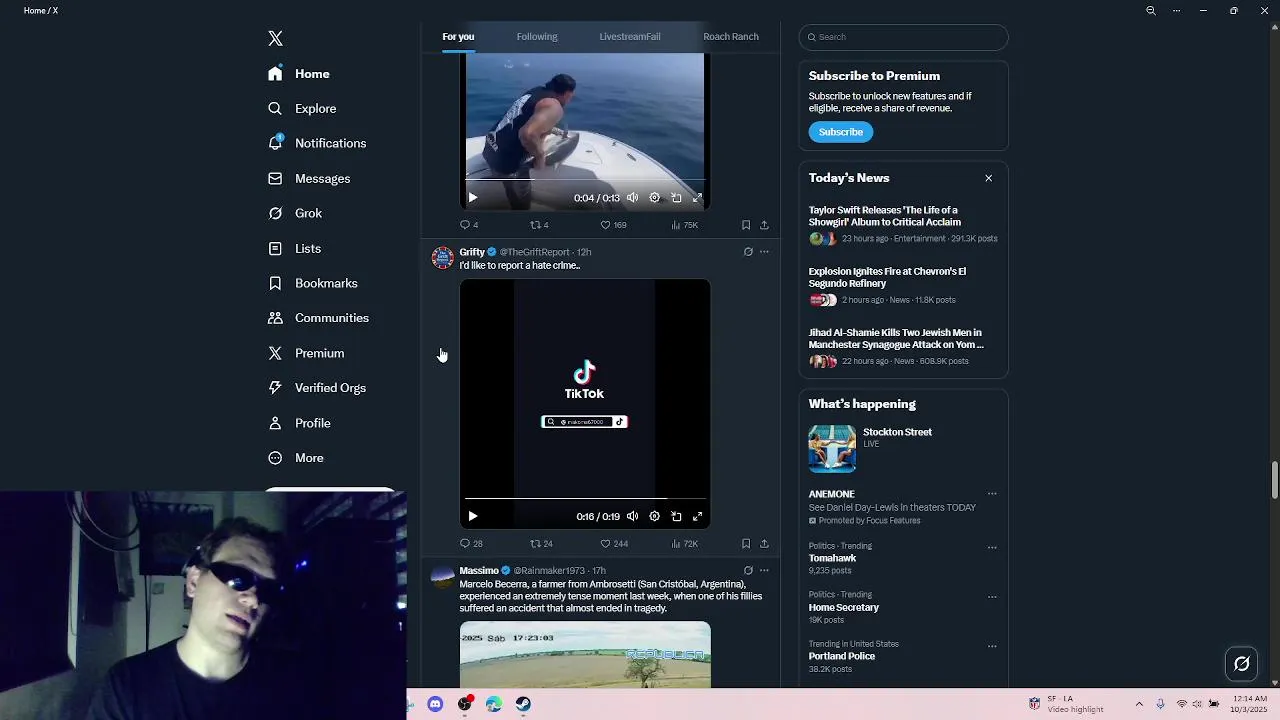Like Grifty's post with 244 likes
This screenshot has height=720, width=1280.
[x=613, y=544]
